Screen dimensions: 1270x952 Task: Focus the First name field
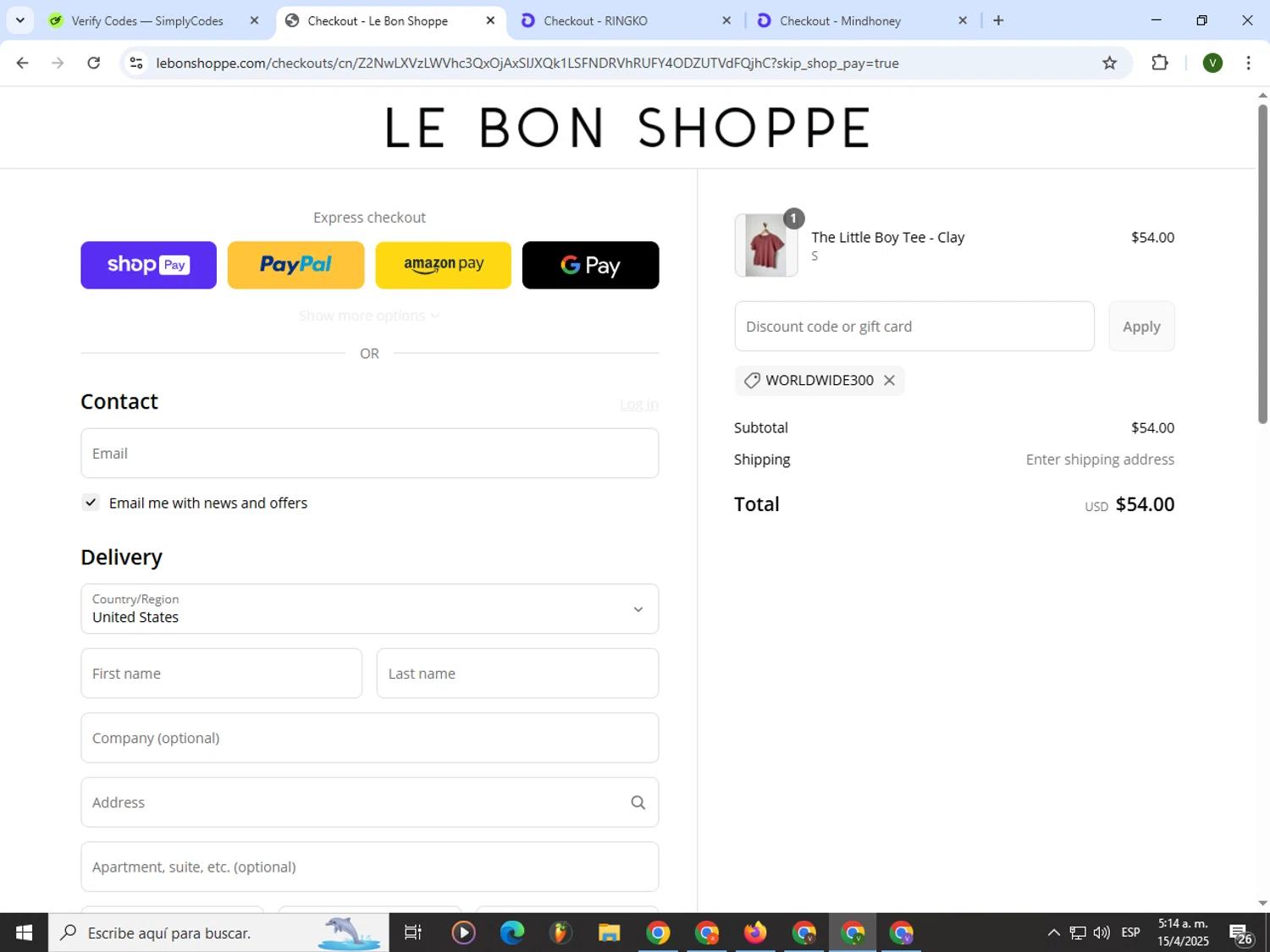coord(221,674)
